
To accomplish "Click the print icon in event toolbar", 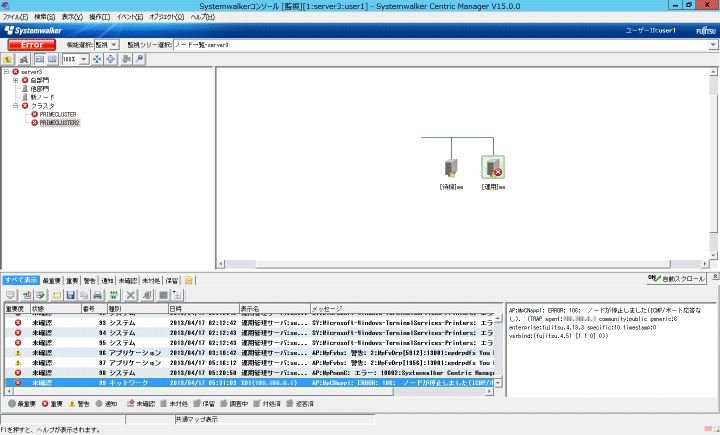I will [x=98, y=295].
